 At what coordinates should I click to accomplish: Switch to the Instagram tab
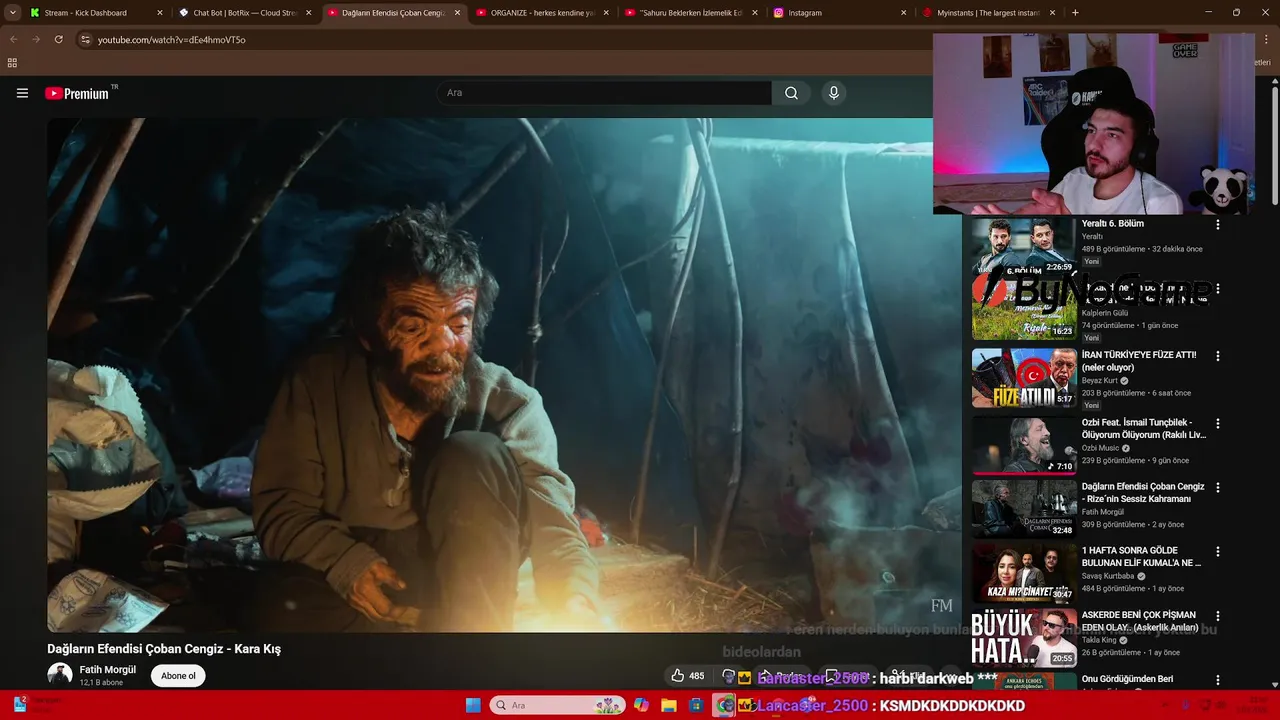839,13
